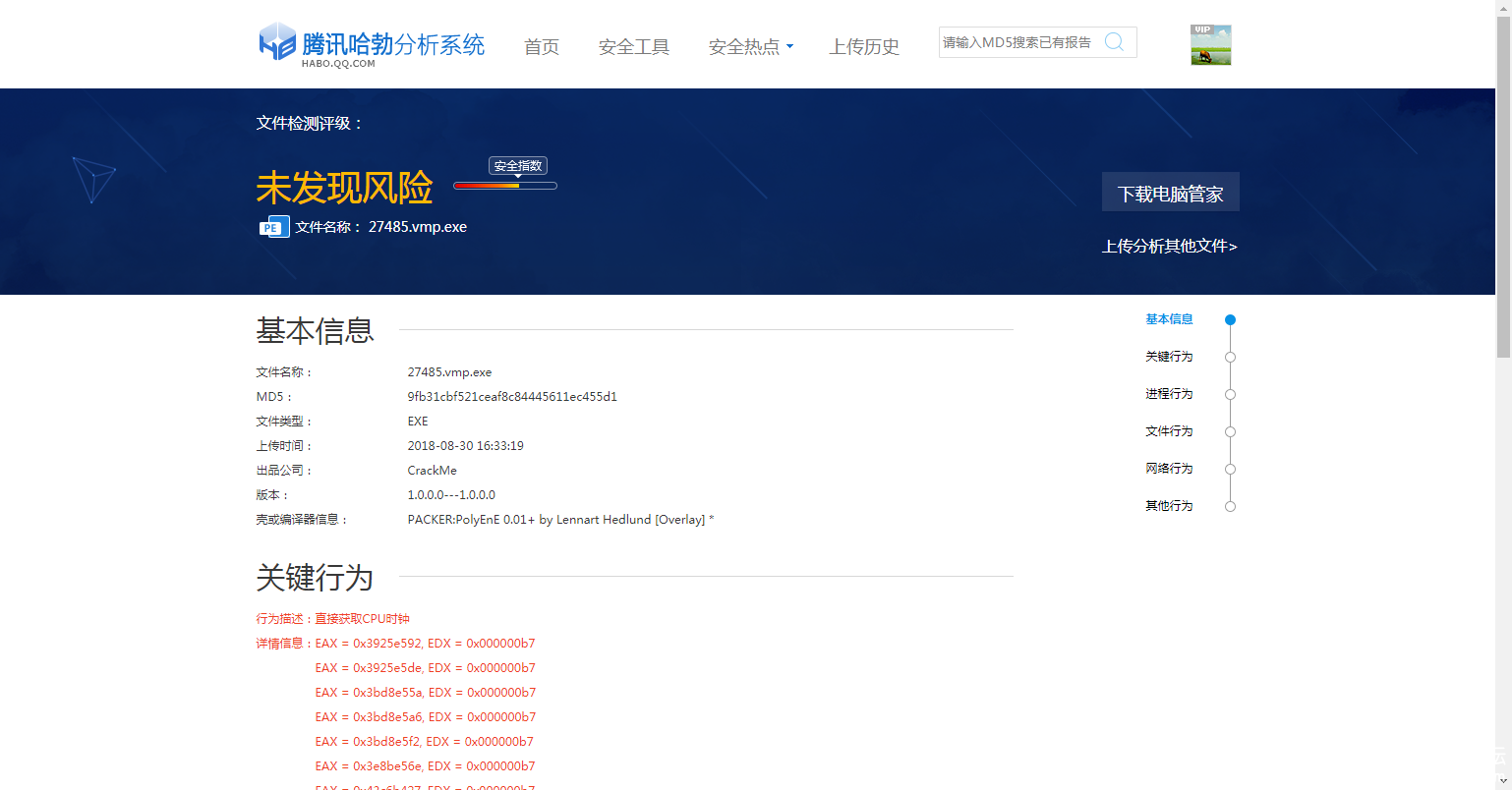Focus the MD5 search input field
Screen dimensions: 1512x790
pyautogui.click(x=1018, y=42)
